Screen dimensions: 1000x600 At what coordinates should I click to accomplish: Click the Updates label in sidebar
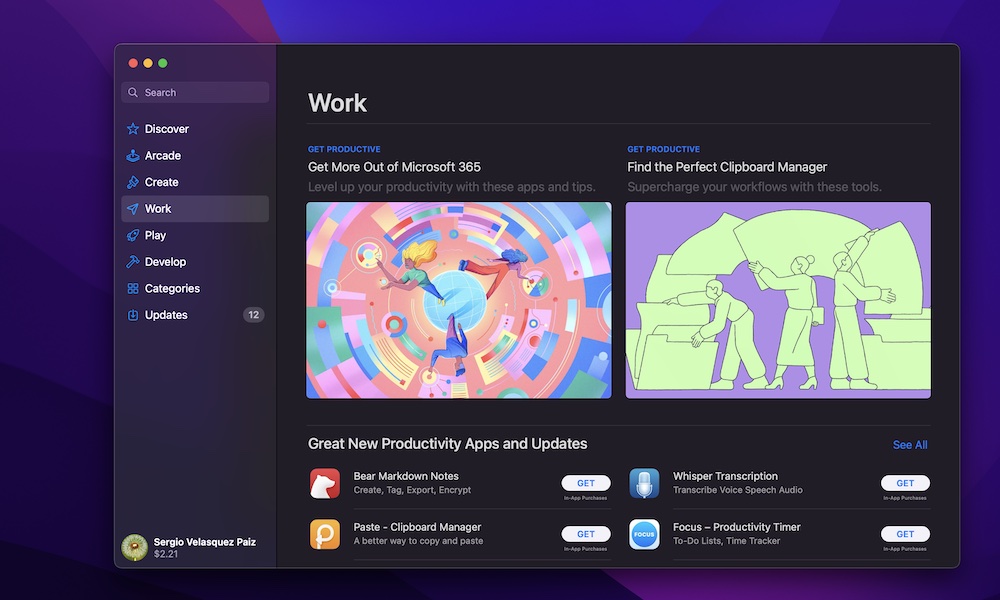[x=166, y=315]
